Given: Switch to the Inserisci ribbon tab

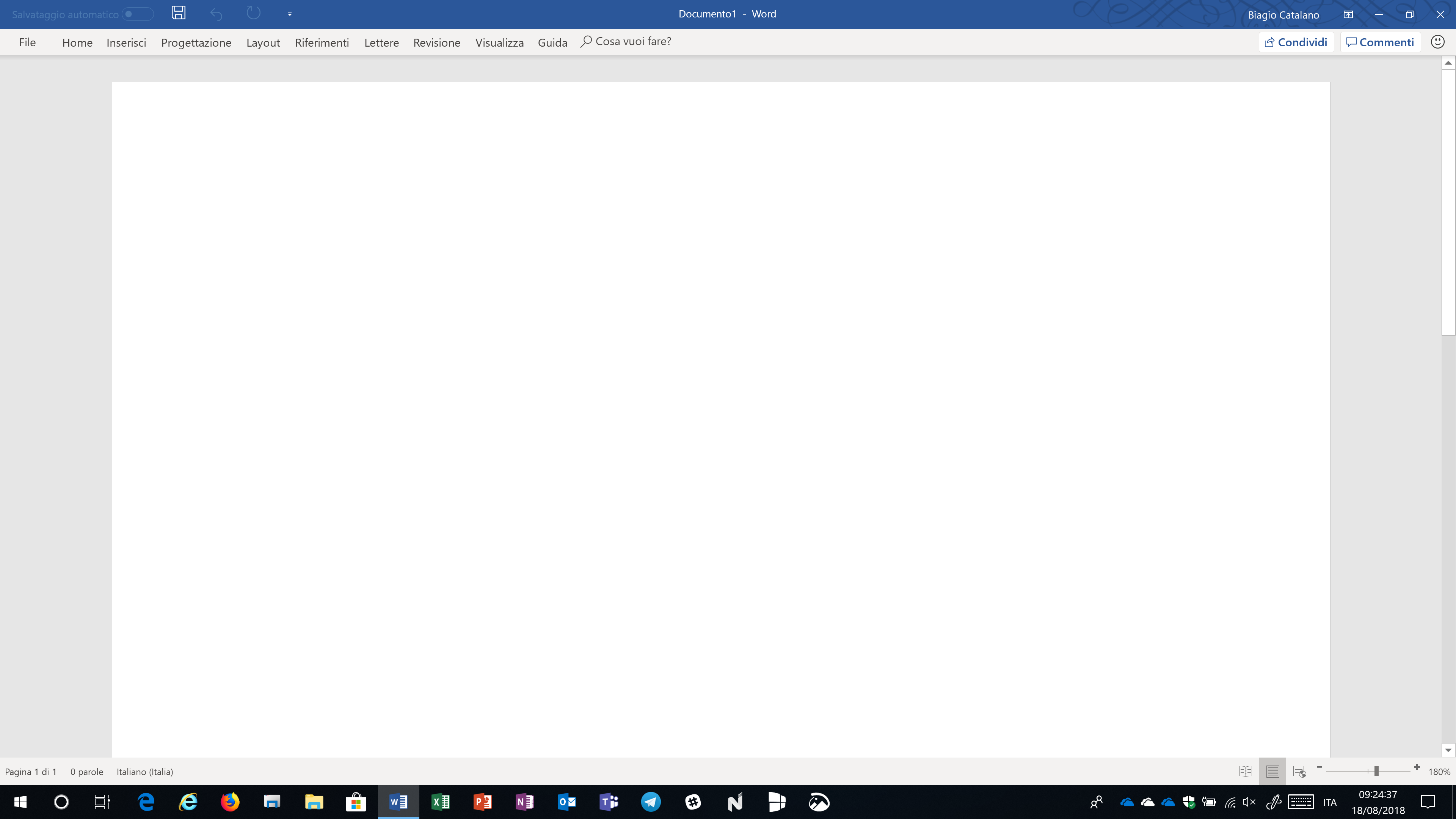Looking at the screenshot, I should coord(126,42).
